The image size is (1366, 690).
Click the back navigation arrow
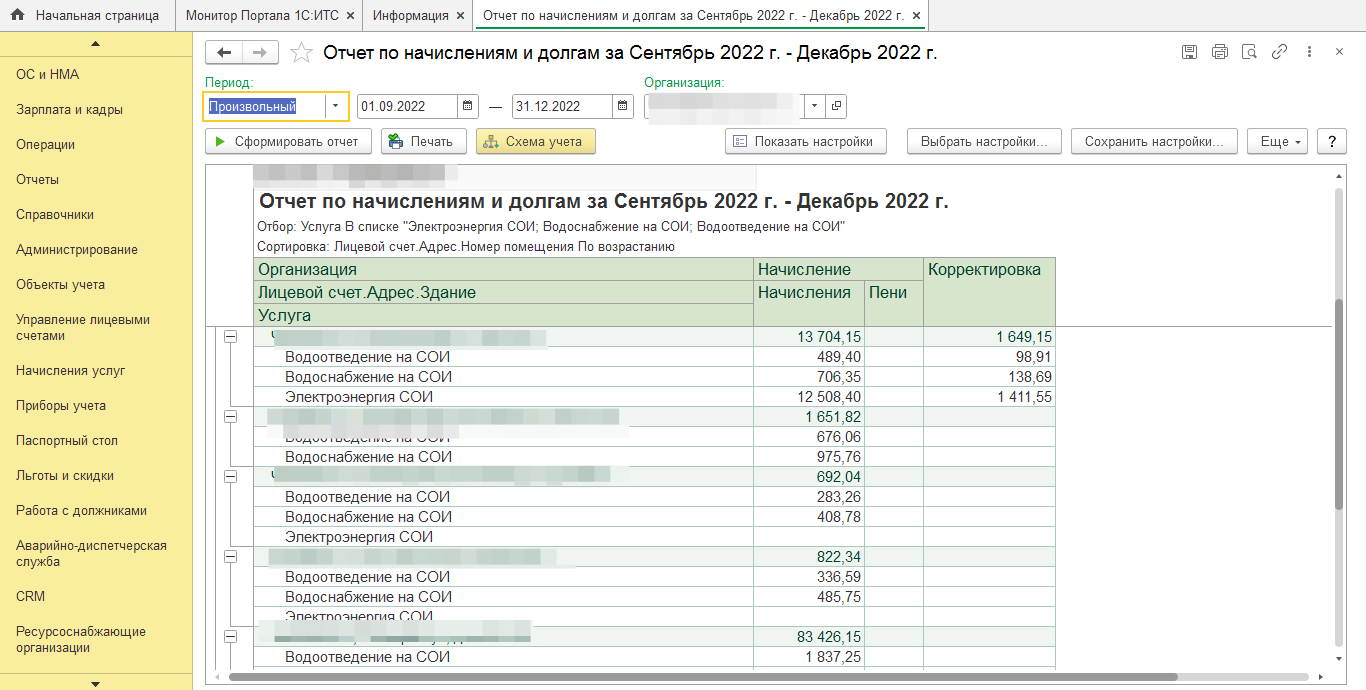tap(224, 53)
